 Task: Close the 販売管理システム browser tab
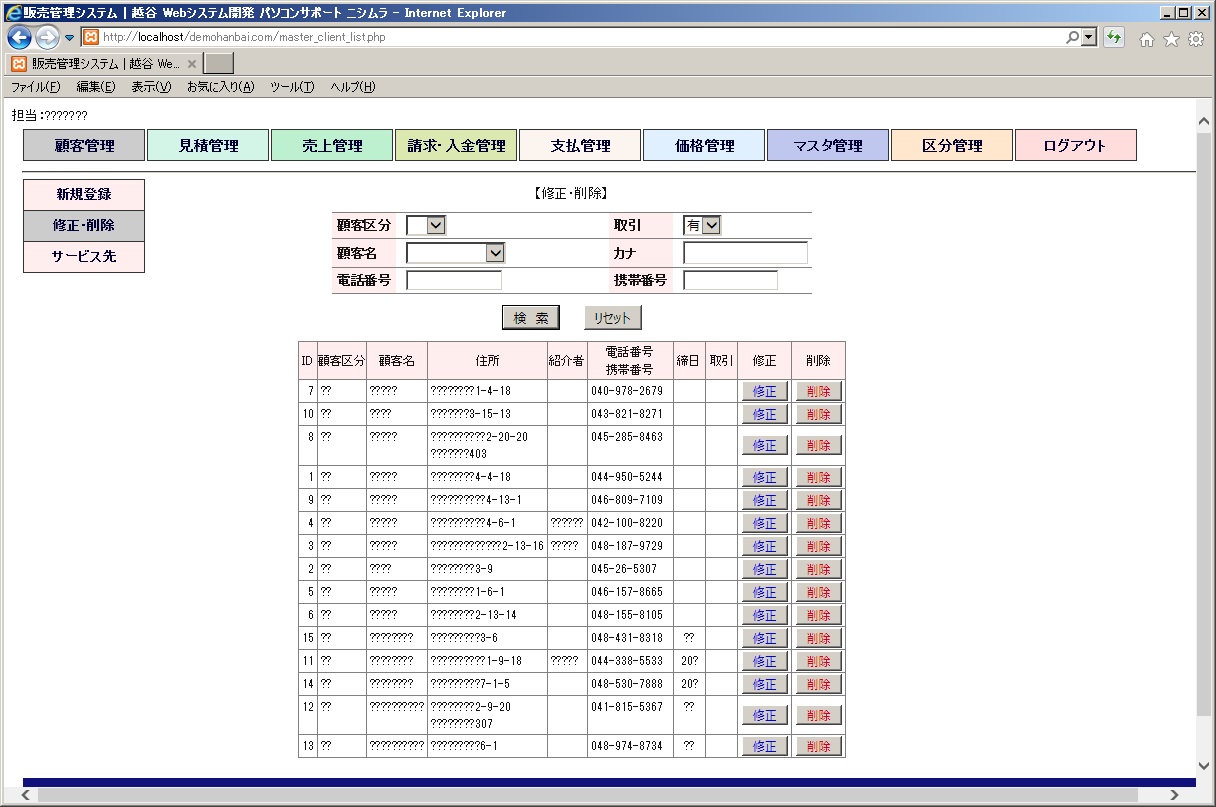(x=192, y=63)
